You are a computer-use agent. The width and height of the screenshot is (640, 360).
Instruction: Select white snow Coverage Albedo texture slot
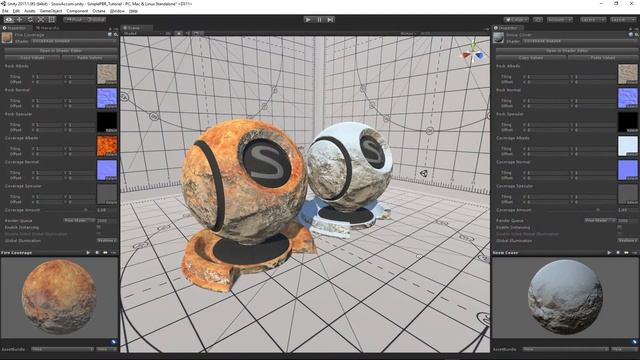click(x=628, y=146)
